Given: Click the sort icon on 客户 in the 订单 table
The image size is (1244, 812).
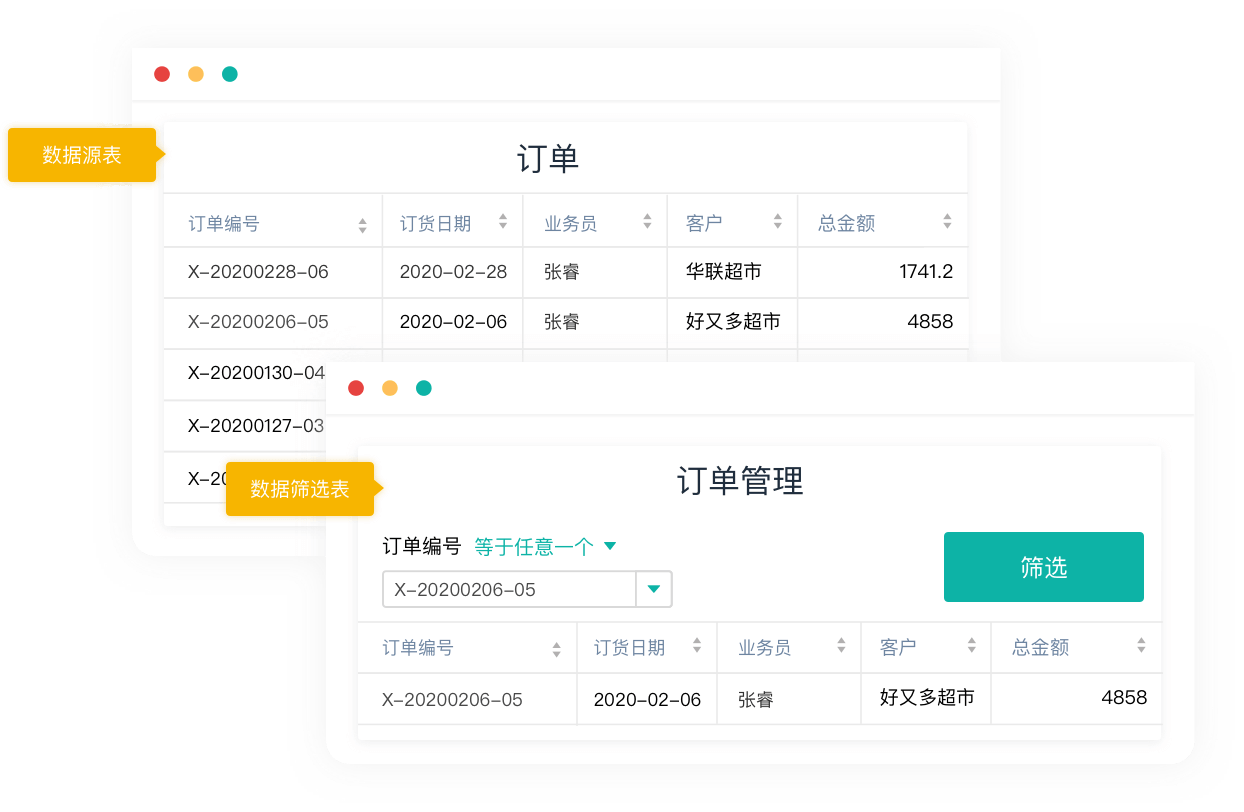Looking at the screenshot, I should pos(778,221).
